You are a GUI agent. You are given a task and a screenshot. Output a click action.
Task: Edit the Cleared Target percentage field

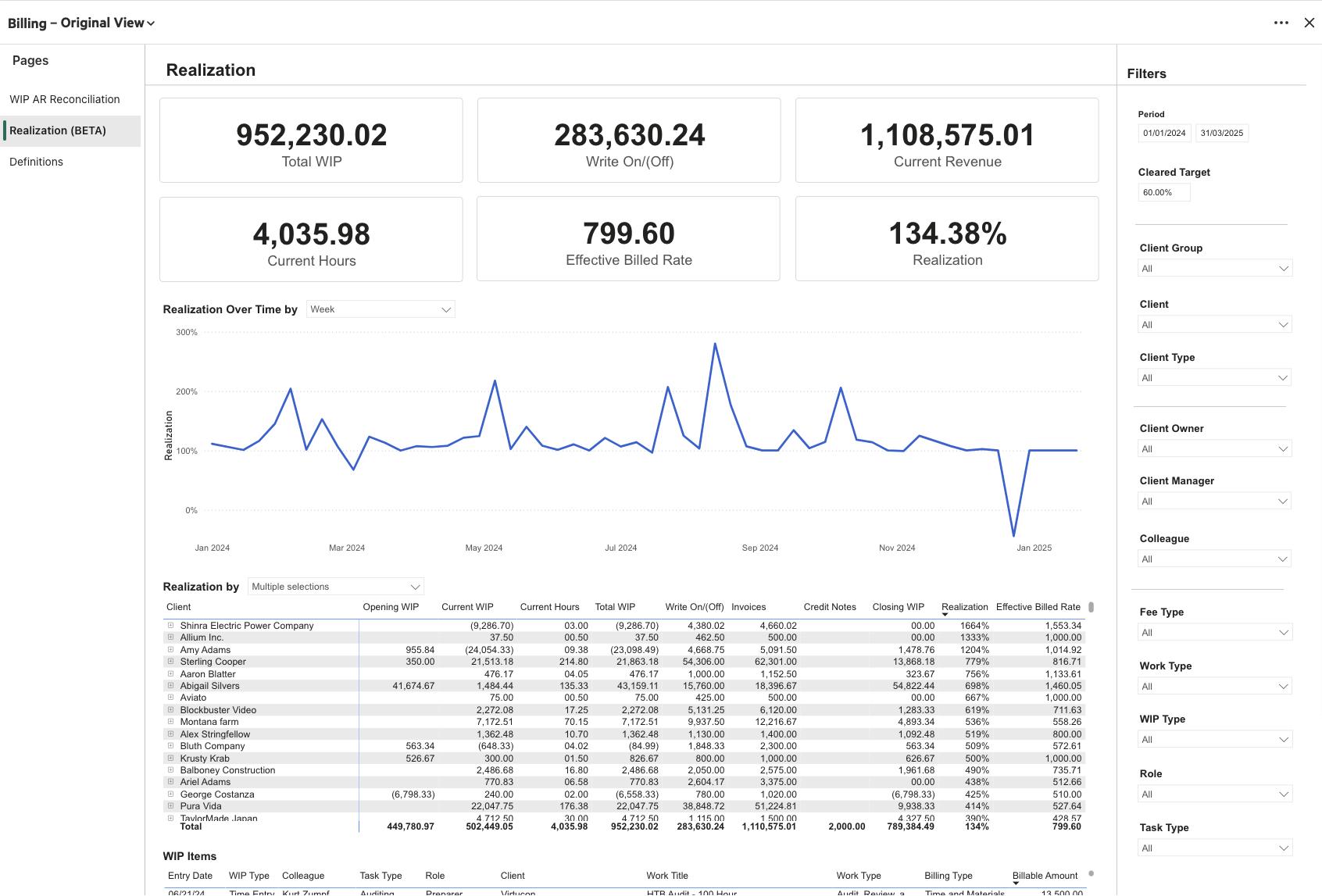(x=1163, y=192)
